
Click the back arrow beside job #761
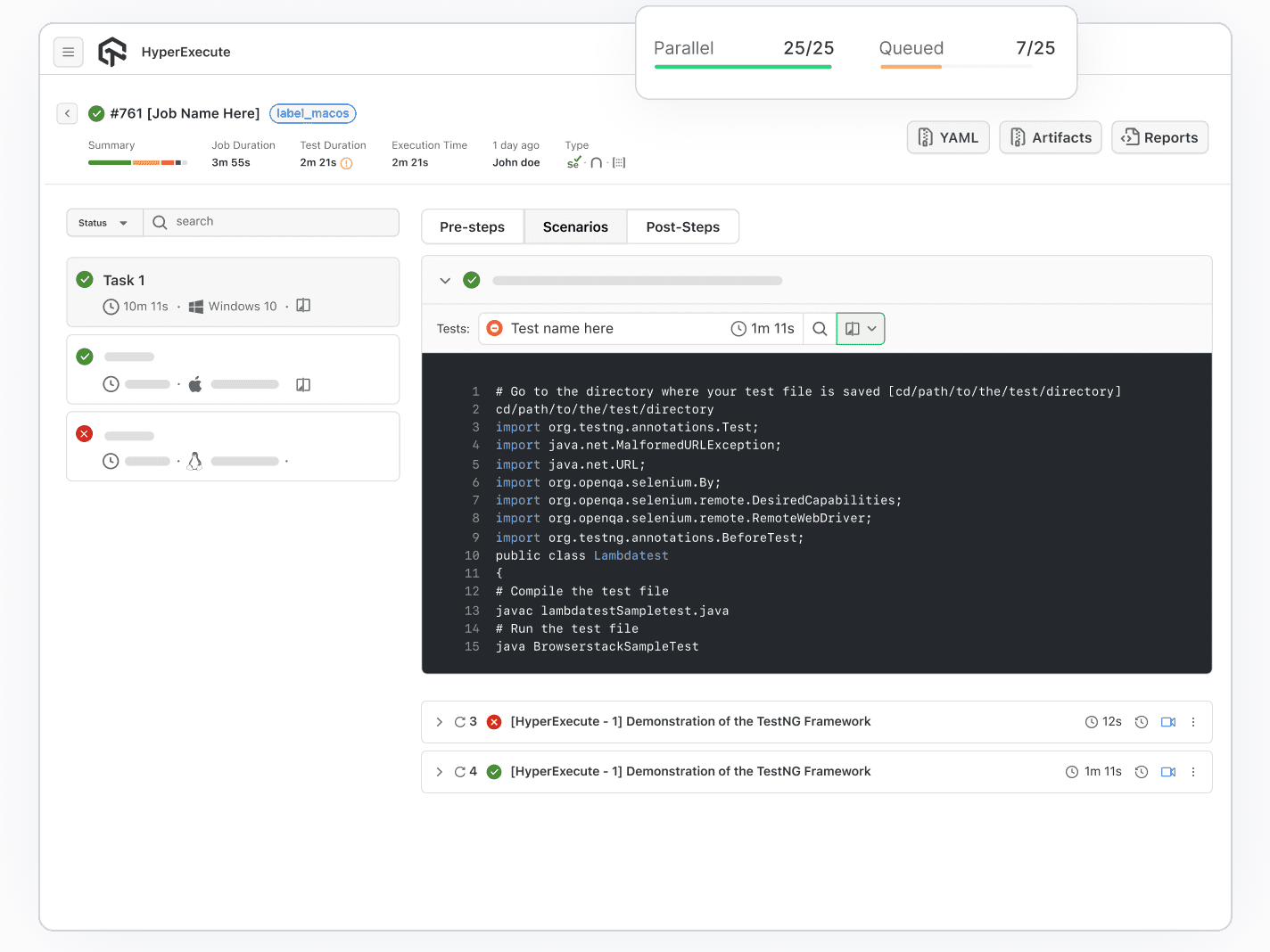pos(67,113)
